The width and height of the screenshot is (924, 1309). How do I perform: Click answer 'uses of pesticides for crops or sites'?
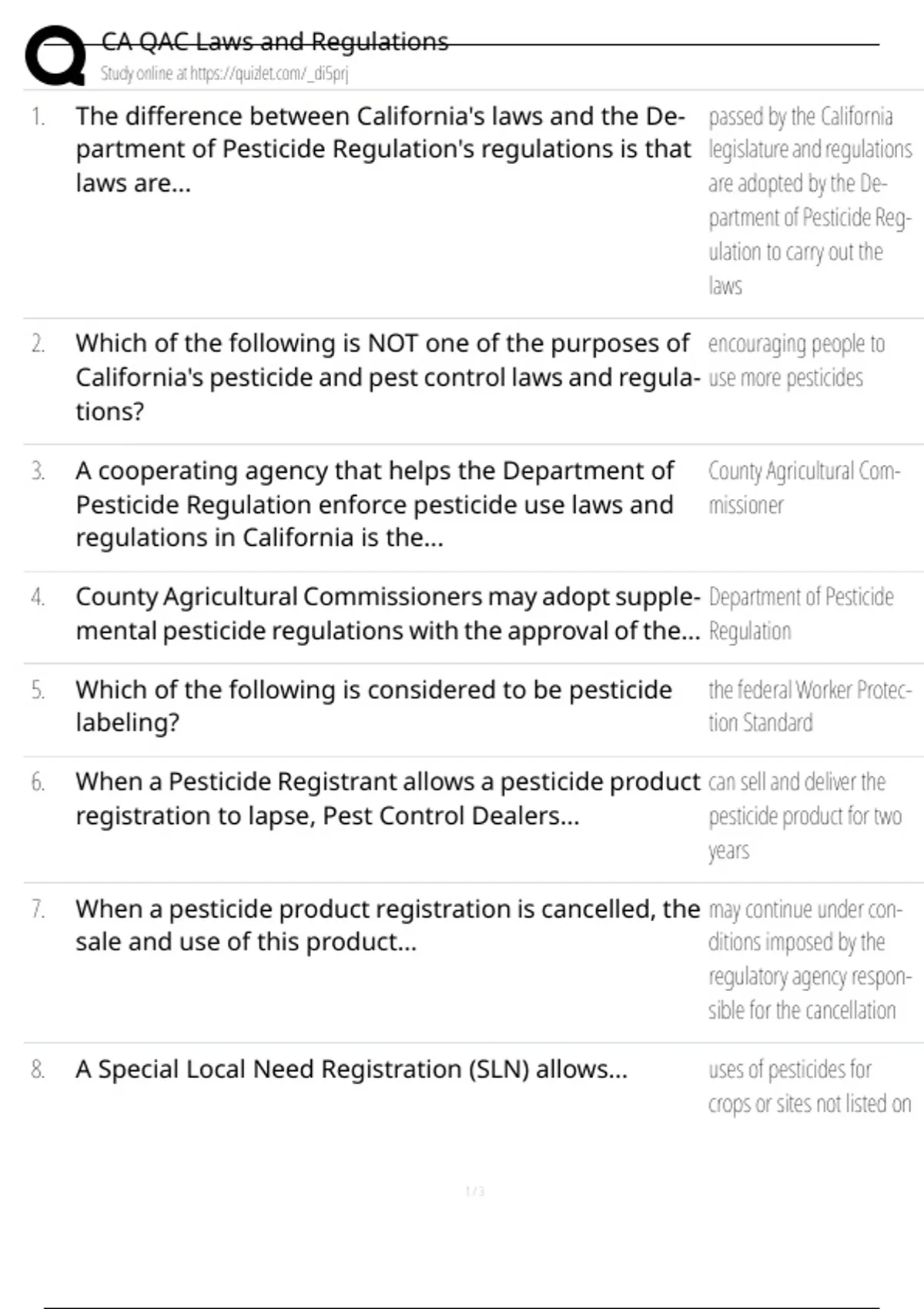808,1086
